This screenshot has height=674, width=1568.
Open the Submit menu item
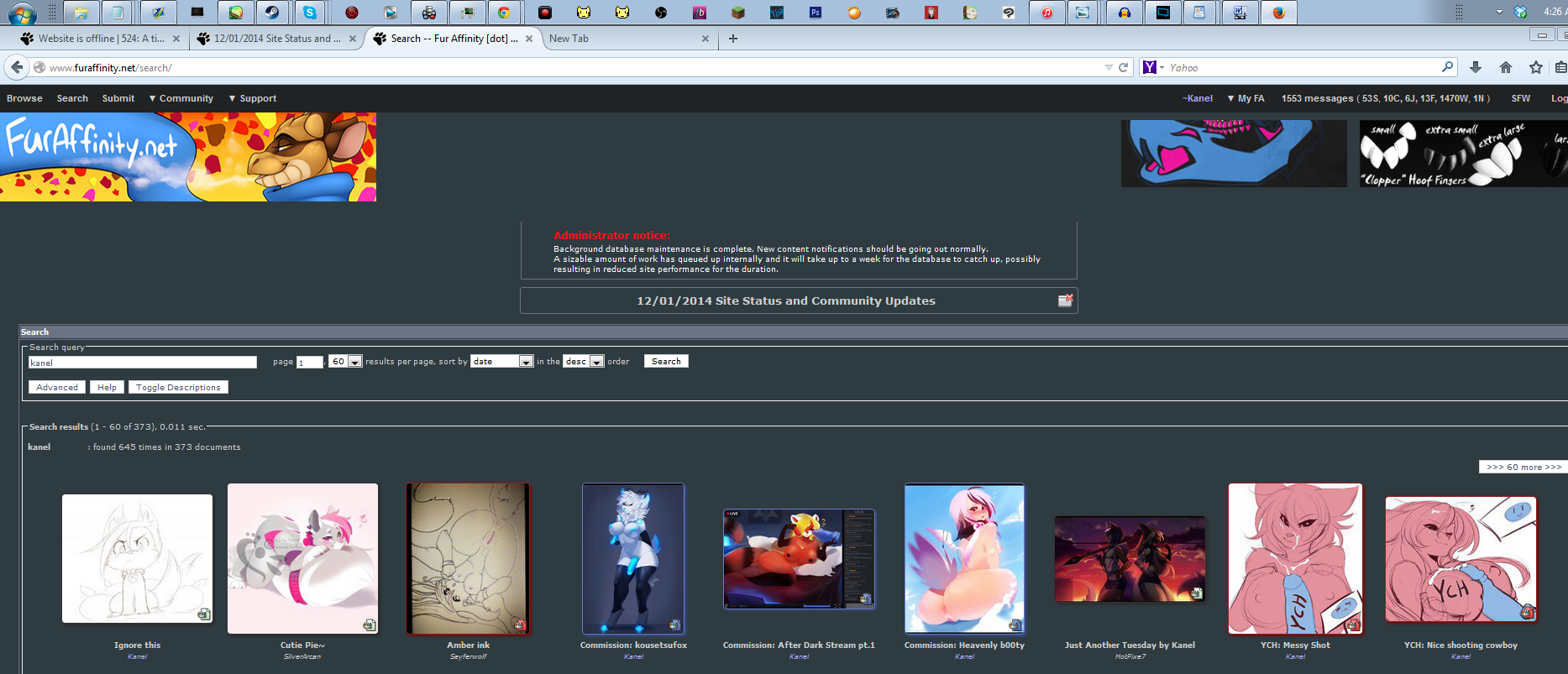[x=118, y=98]
